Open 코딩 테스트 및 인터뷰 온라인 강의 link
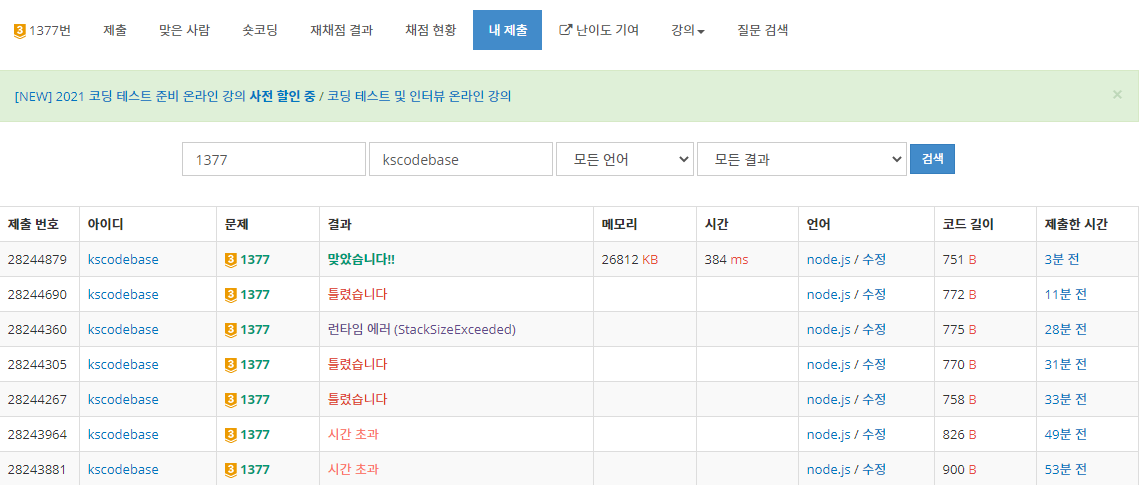Viewport: 1139px width, 485px height. pyautogui.click(x=419, y=96)
